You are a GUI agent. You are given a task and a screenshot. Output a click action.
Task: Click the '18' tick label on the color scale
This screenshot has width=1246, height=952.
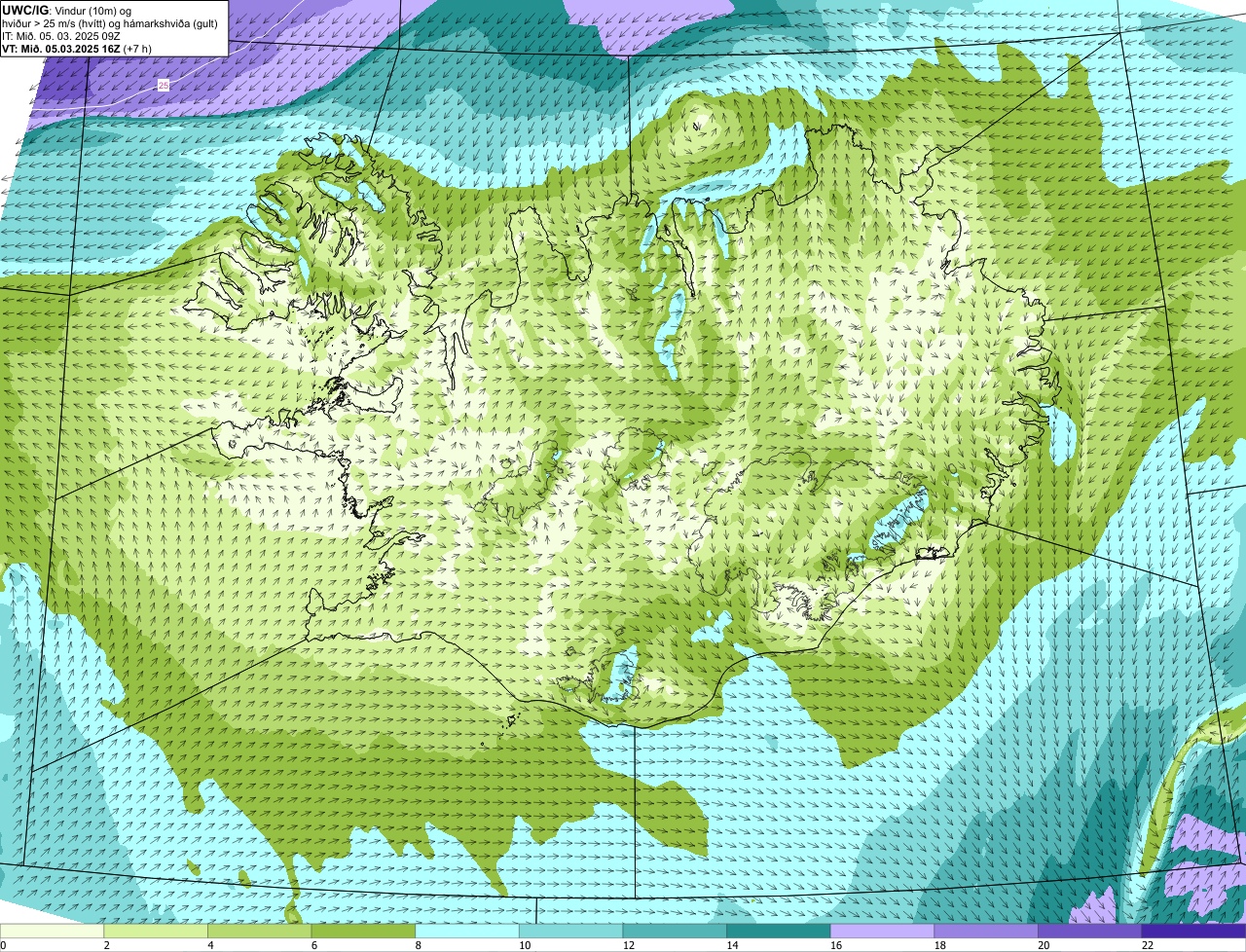(940, 945)
